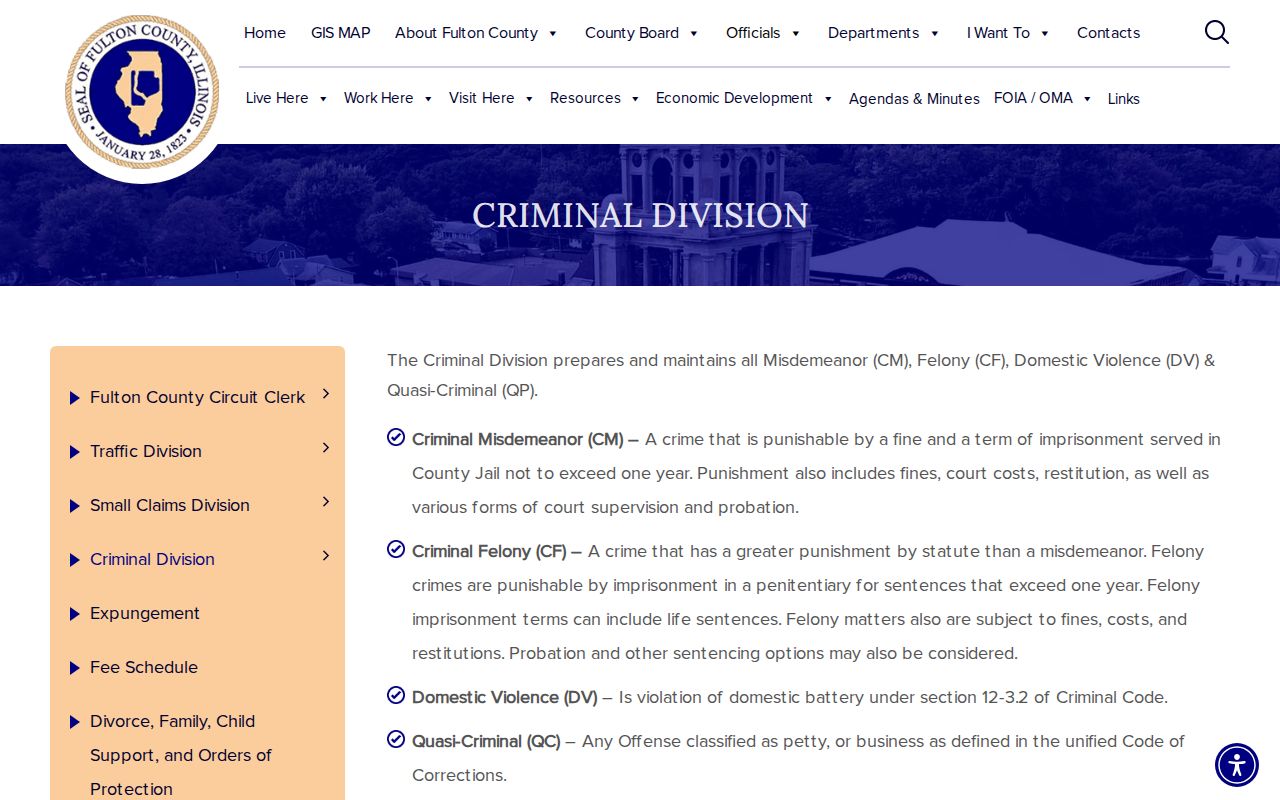
Task: Open the Officials dropdown menu
Action: 763,33
